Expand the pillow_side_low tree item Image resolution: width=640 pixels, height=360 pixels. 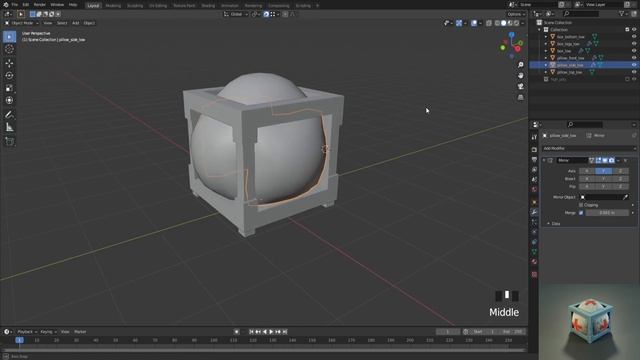546,65
